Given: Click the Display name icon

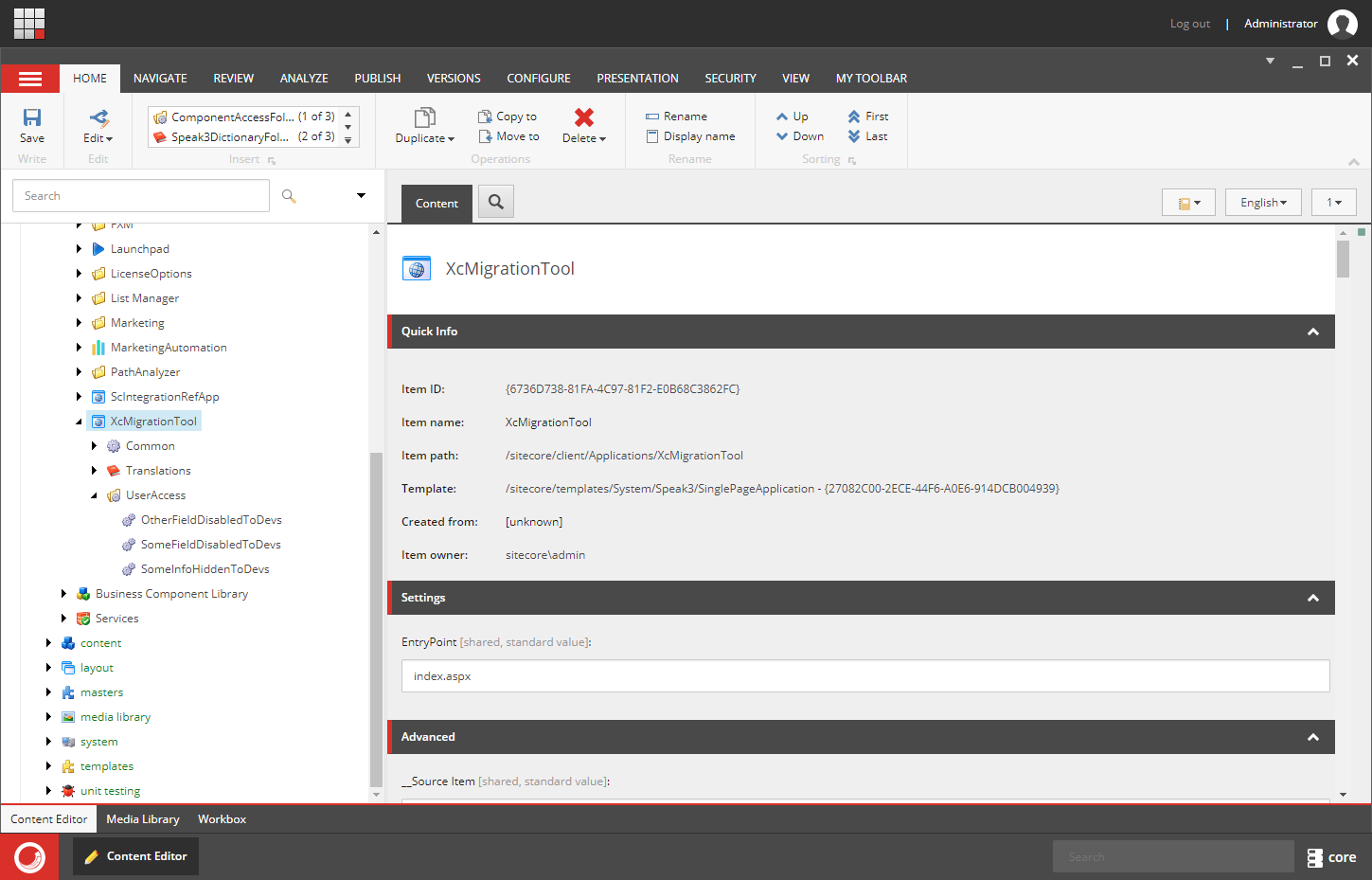Looking at the screenshot, I should pos(652,136).
